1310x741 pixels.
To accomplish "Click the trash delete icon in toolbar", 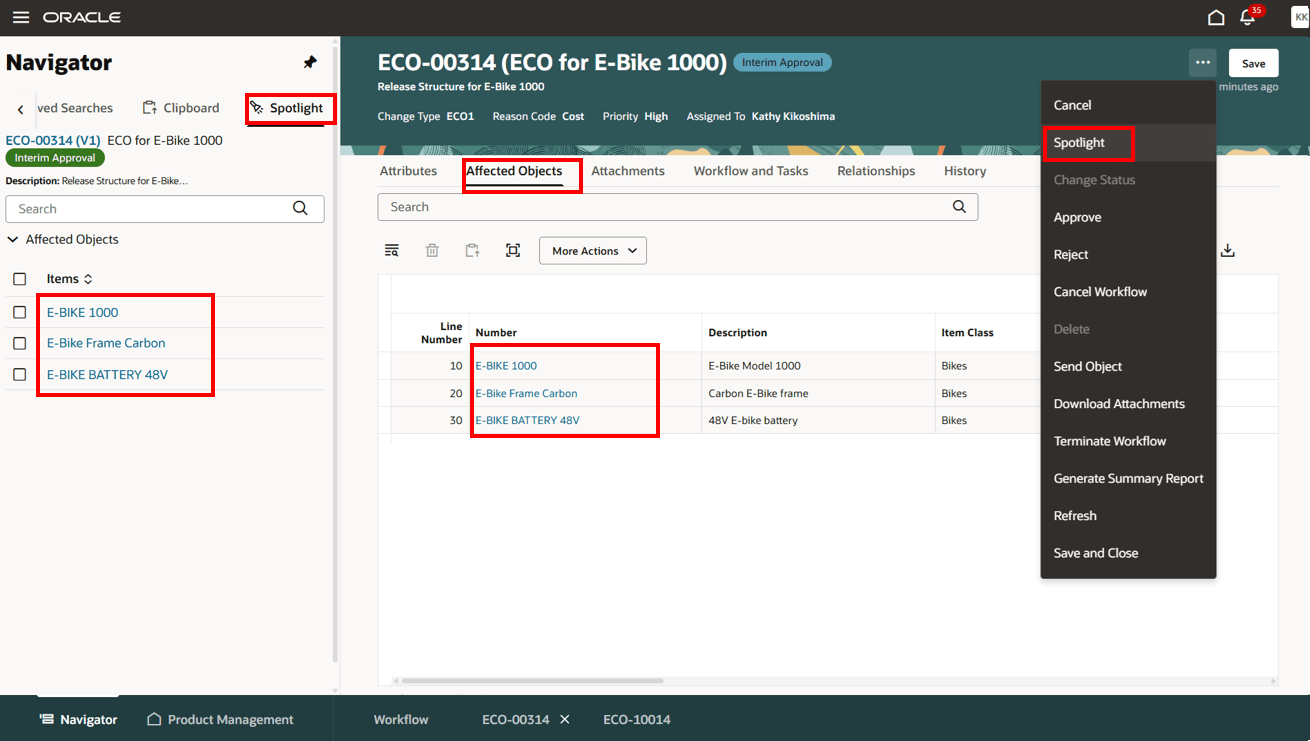I will tap(432, 250).
